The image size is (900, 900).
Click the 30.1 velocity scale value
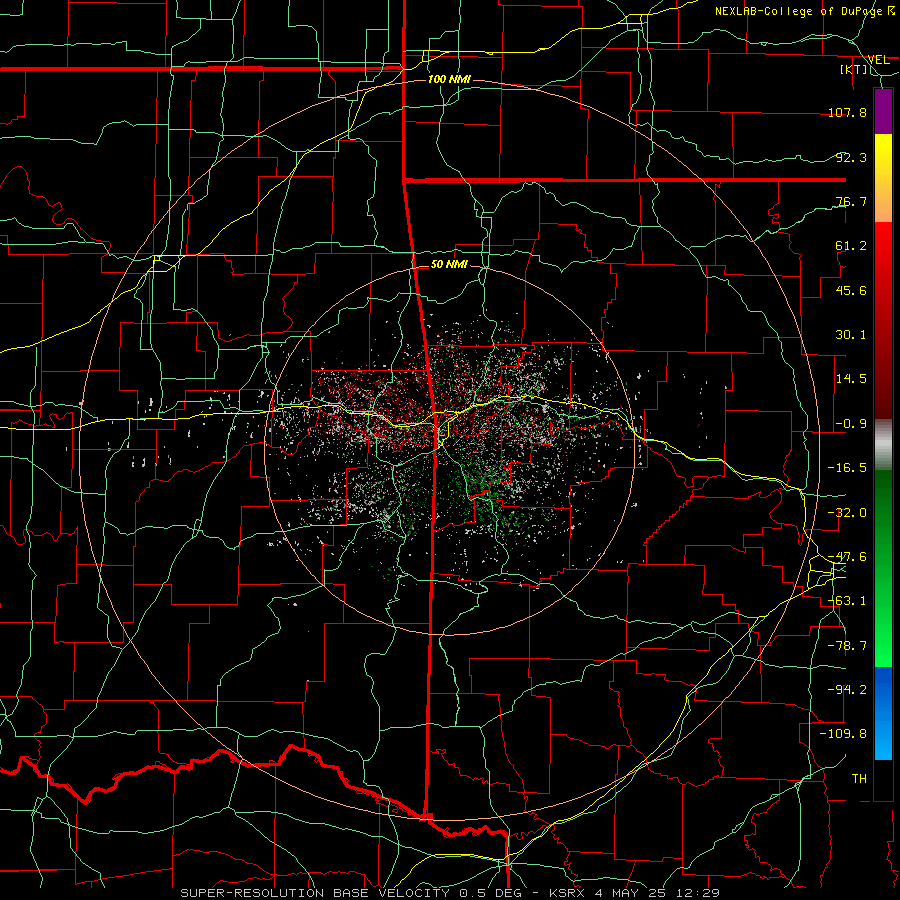[851, 335]
